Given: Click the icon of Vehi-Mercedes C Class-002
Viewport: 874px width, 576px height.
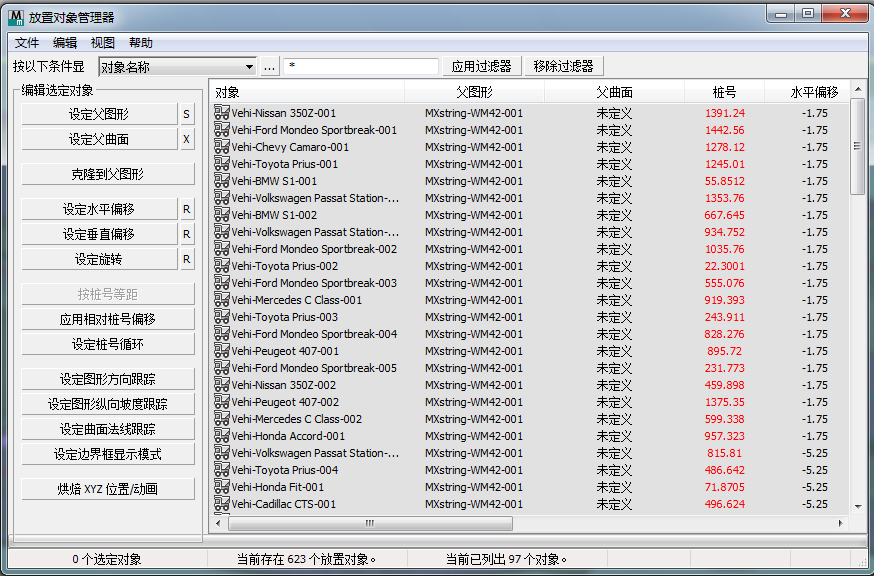Looking at the screenshot, I should (x=221, y=419).
